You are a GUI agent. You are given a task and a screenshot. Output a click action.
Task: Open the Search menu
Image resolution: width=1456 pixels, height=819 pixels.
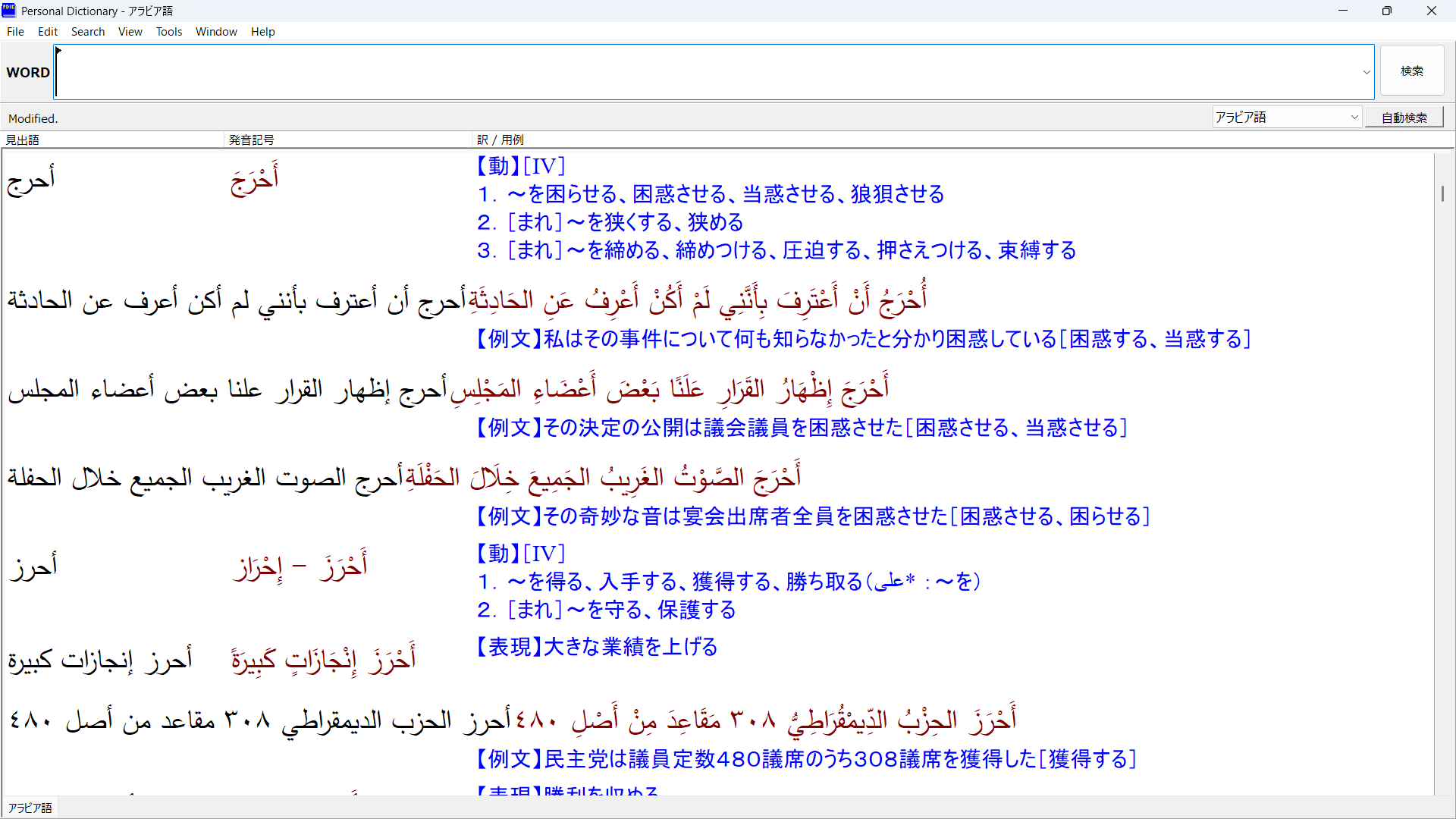88,32
